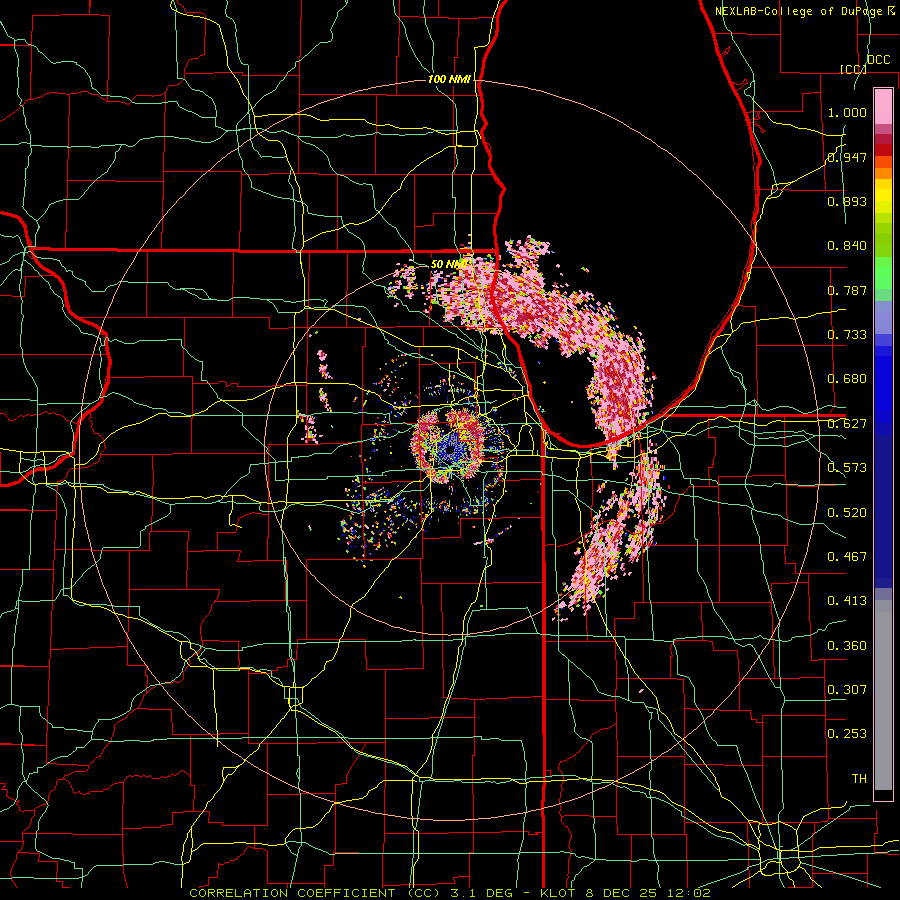Screen dimensions: 900x900
Task: Click the 8 DEC 25 date text
Action: click(x=619, y=893)
